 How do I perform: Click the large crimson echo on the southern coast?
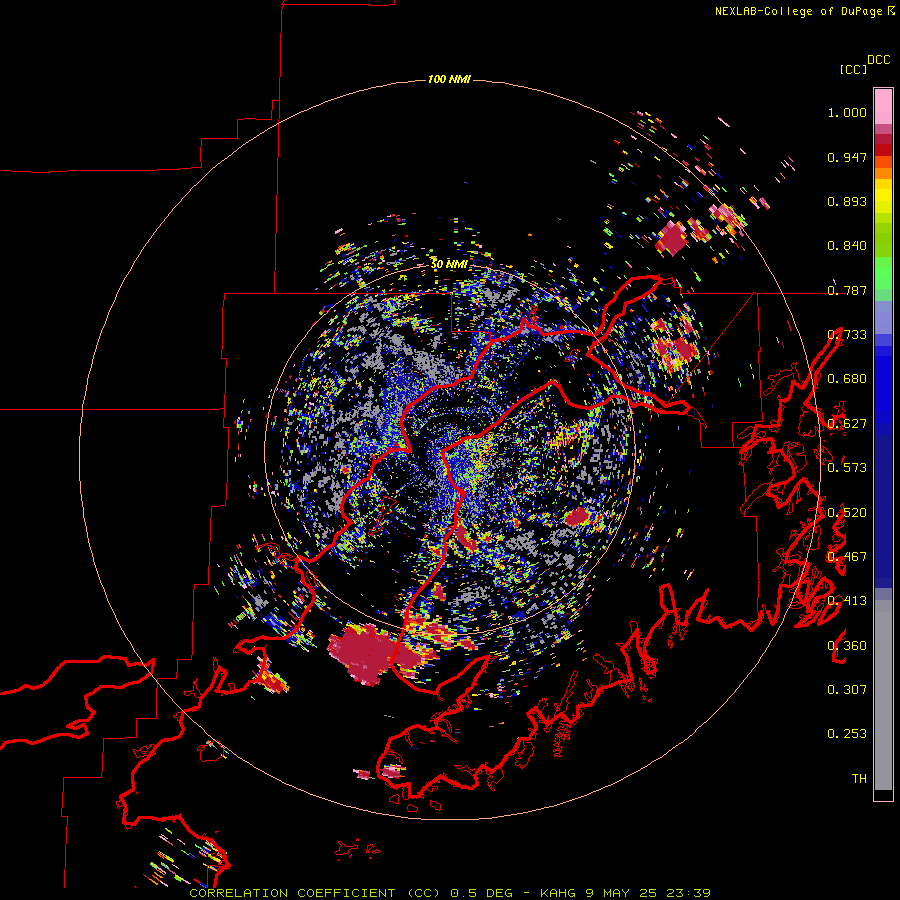[365, 654]
